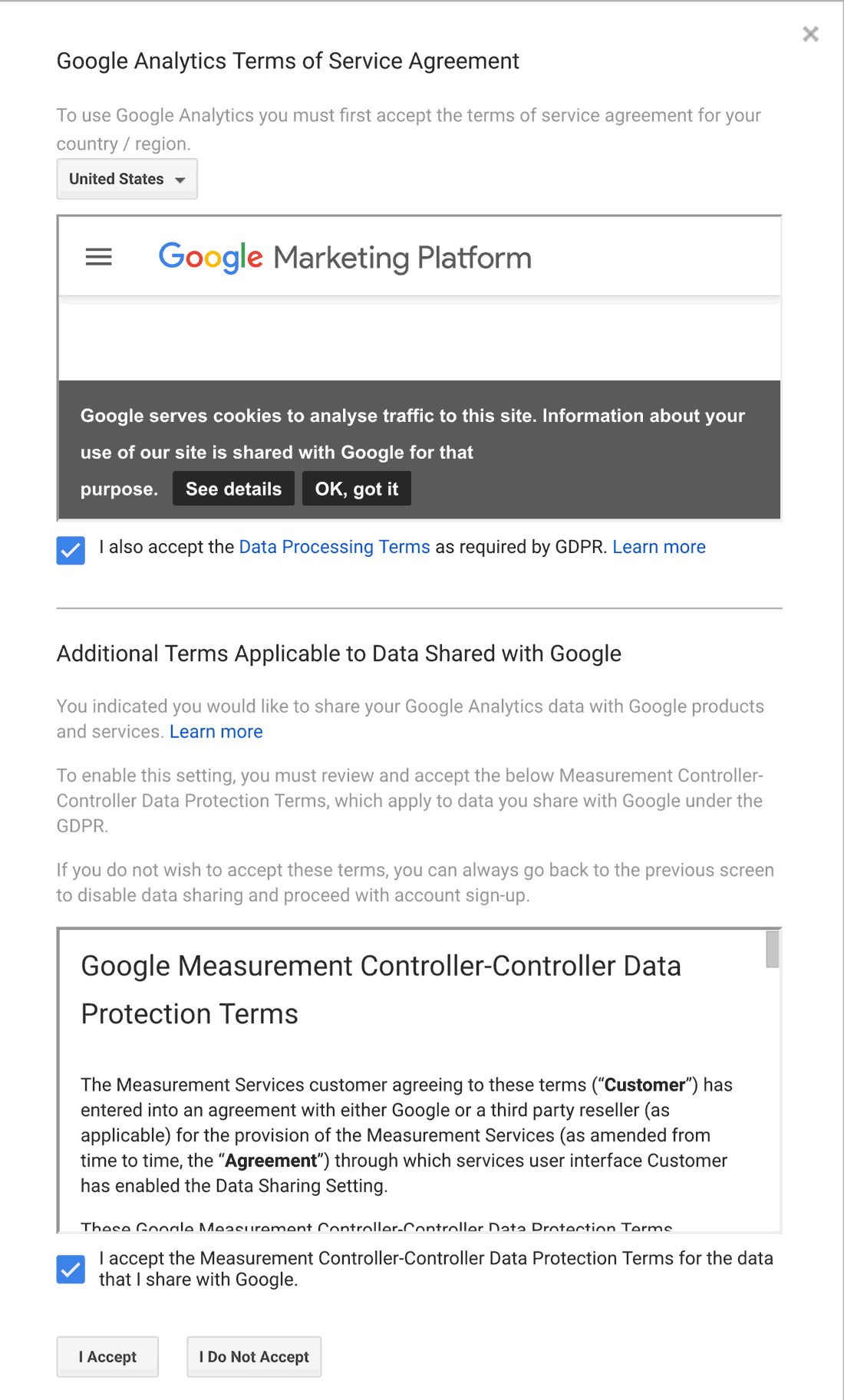Close the Terms of Service dialog
This screenshot has height=1400, width=844.
tap(810, 35)
